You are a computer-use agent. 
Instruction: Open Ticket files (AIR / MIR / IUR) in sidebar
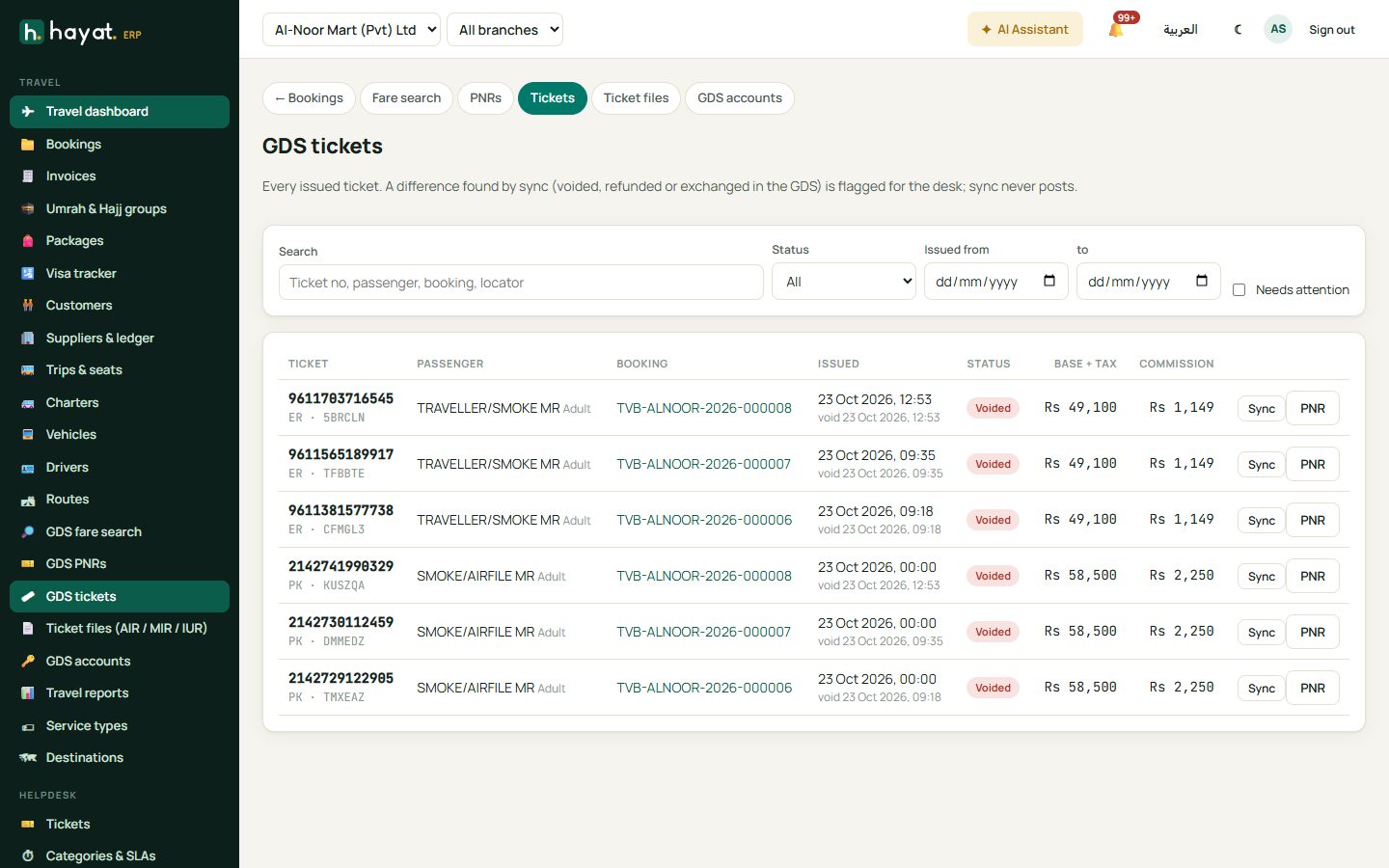pos(120,629)
